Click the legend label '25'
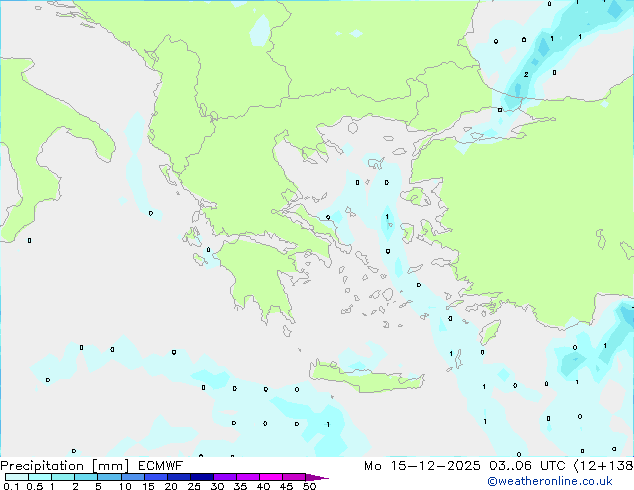 194,486
